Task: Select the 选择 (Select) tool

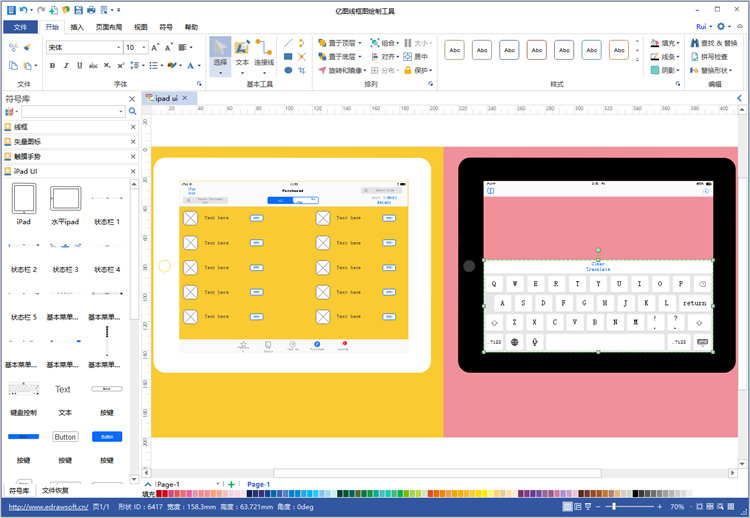Action: click(x=220, y=54)
